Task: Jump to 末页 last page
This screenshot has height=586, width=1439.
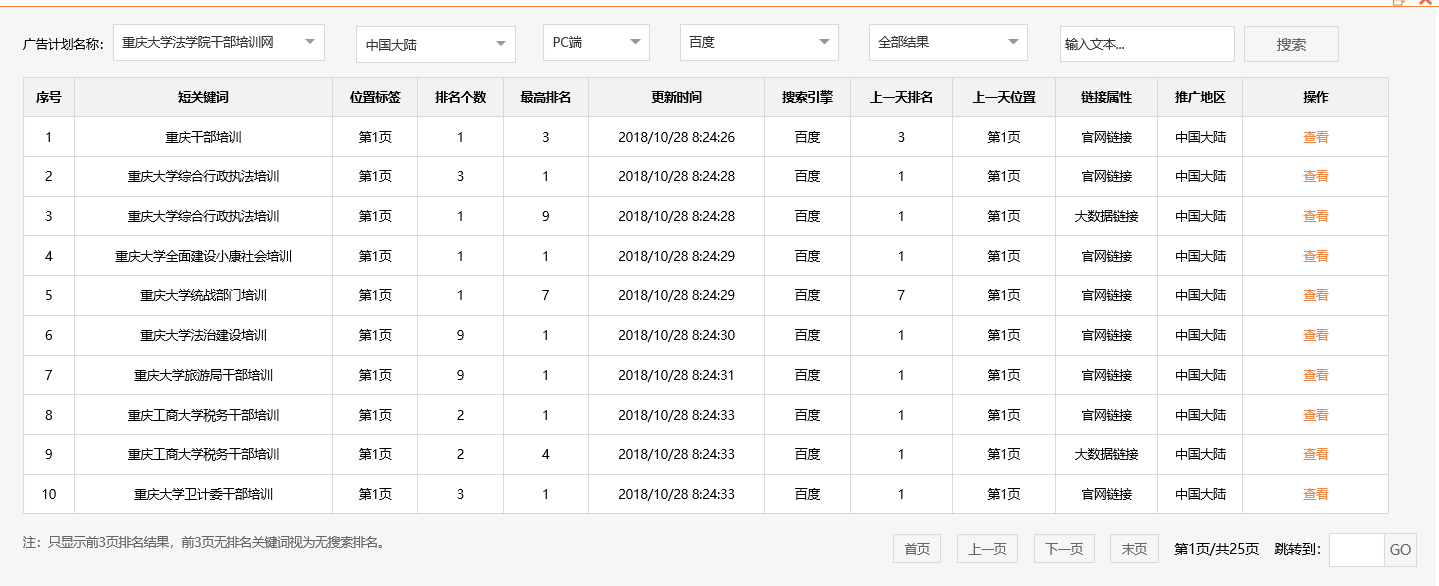Action: (1134, 549)
